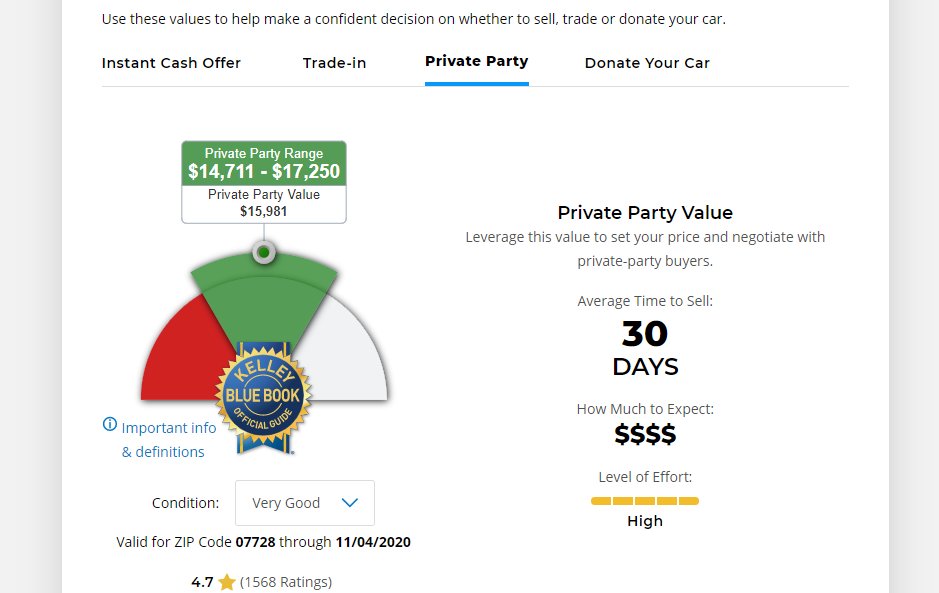Open the Trade-in tab
The image size is (939, 593).
[x=334, y=63]
